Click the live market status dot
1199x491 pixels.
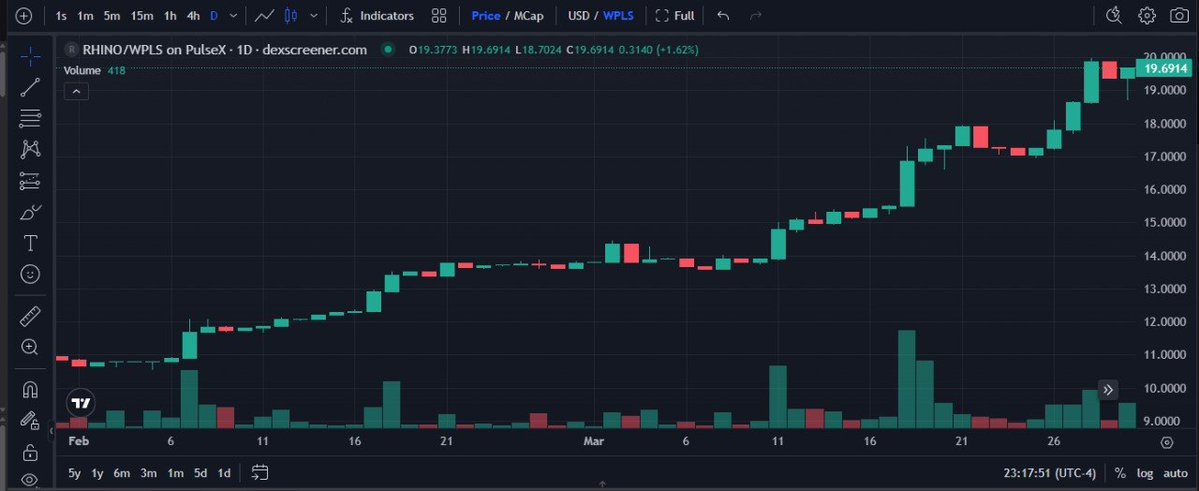point(388,50)
